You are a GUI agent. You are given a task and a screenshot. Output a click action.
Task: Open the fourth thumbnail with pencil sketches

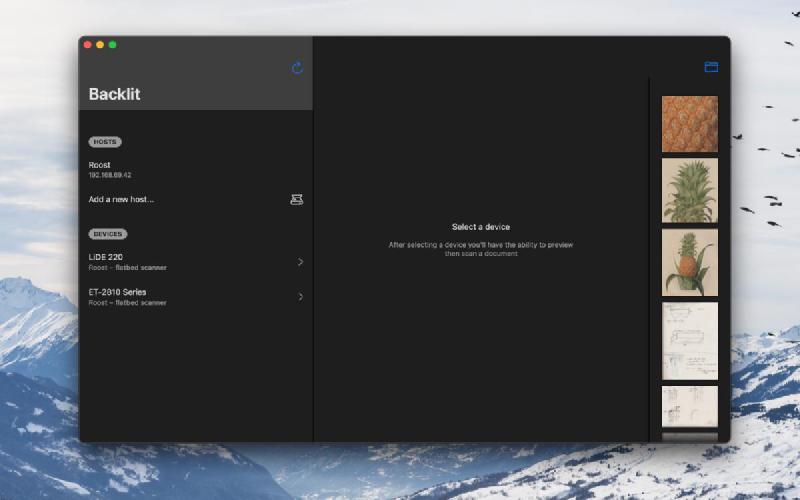coord(689,341)
